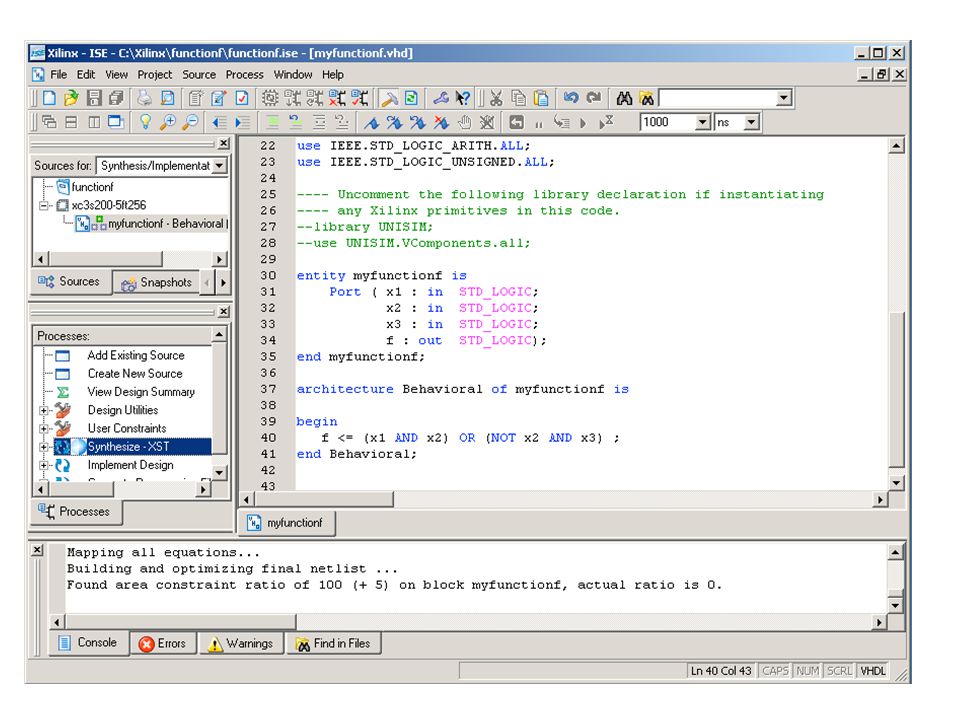Open the ns time unit dropdown
Screen dimensions: 960x720
[751, 122]
